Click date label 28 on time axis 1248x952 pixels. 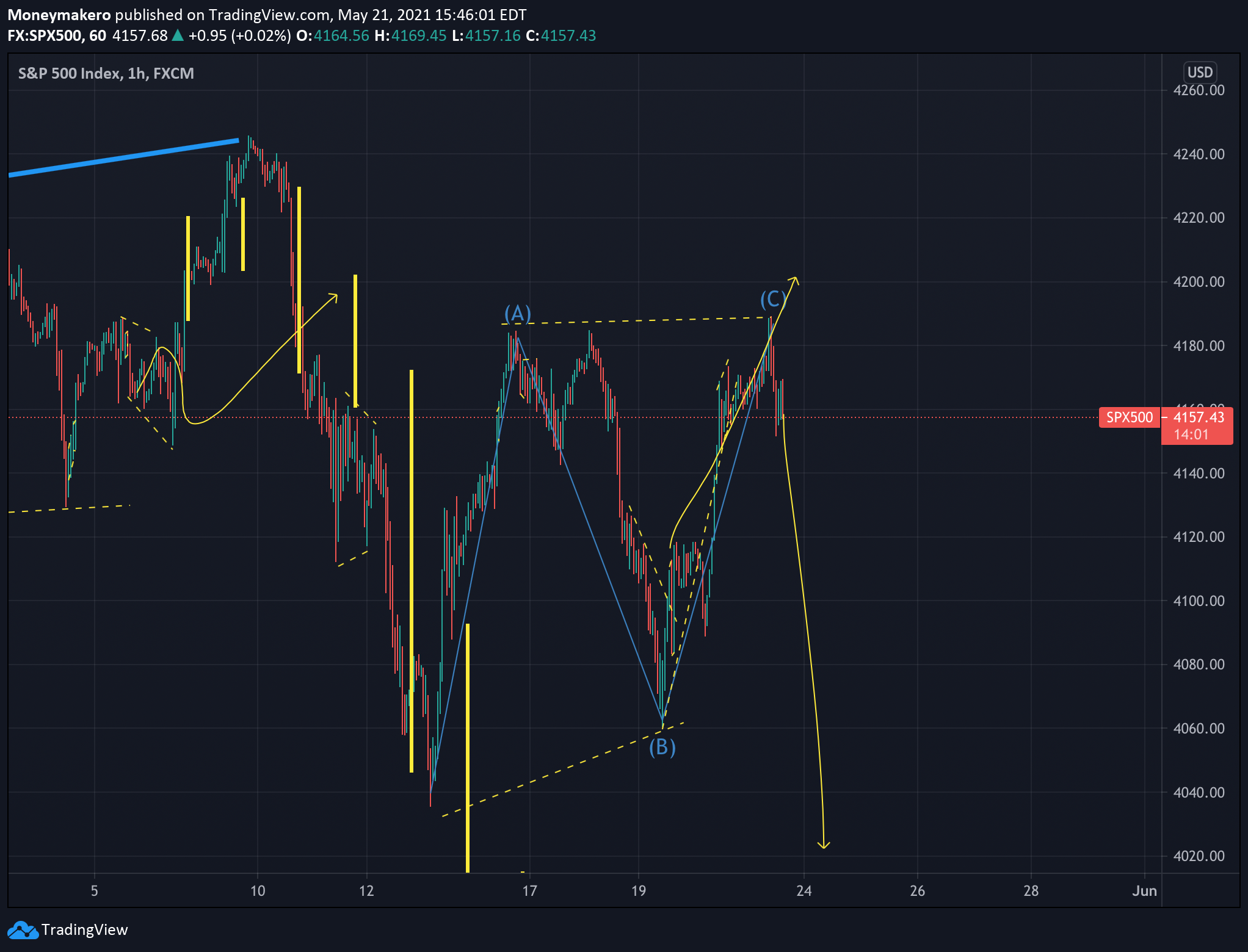click(x=1031, y=890)
